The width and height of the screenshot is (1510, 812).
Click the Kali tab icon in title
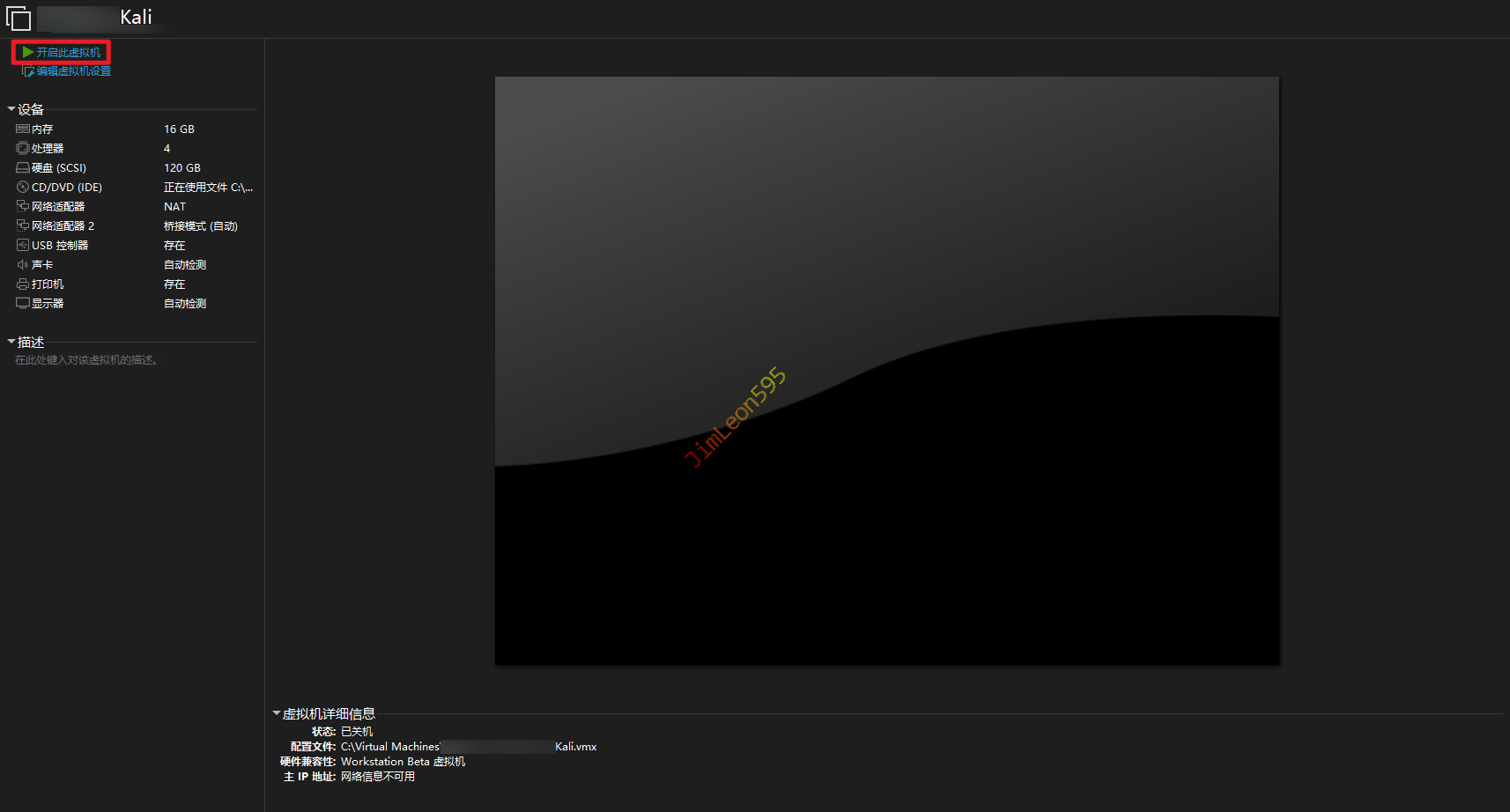pos(19,18)
